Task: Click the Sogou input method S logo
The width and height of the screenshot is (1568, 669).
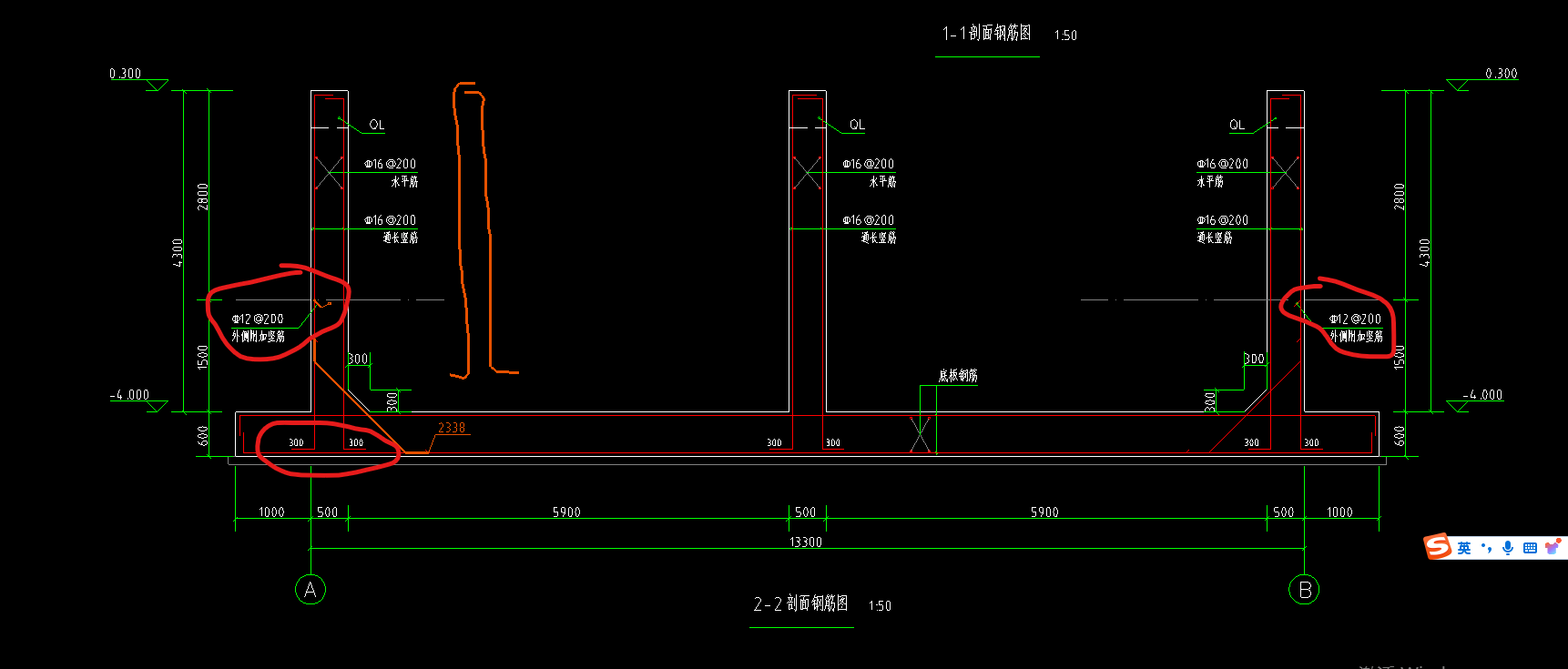Action: click(1438, 546)
